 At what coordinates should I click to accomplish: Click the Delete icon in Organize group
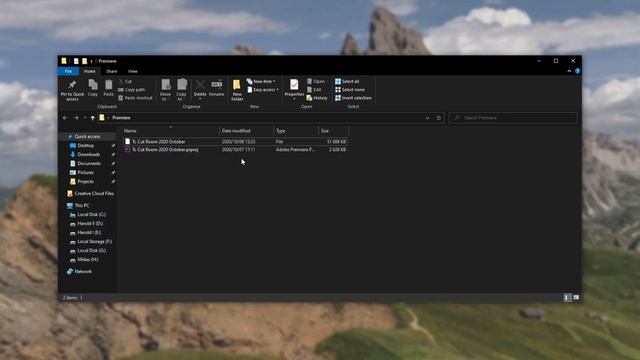[x=200, y=89]
